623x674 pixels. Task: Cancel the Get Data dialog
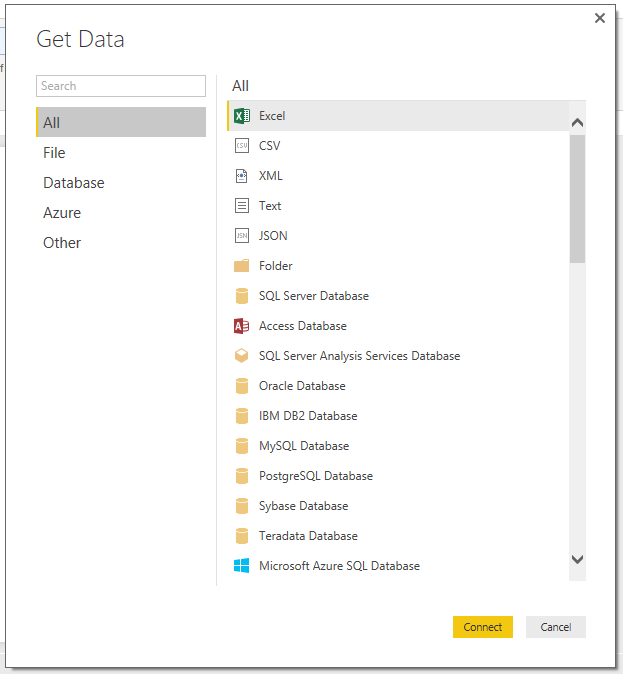click(x=555, y=627)
